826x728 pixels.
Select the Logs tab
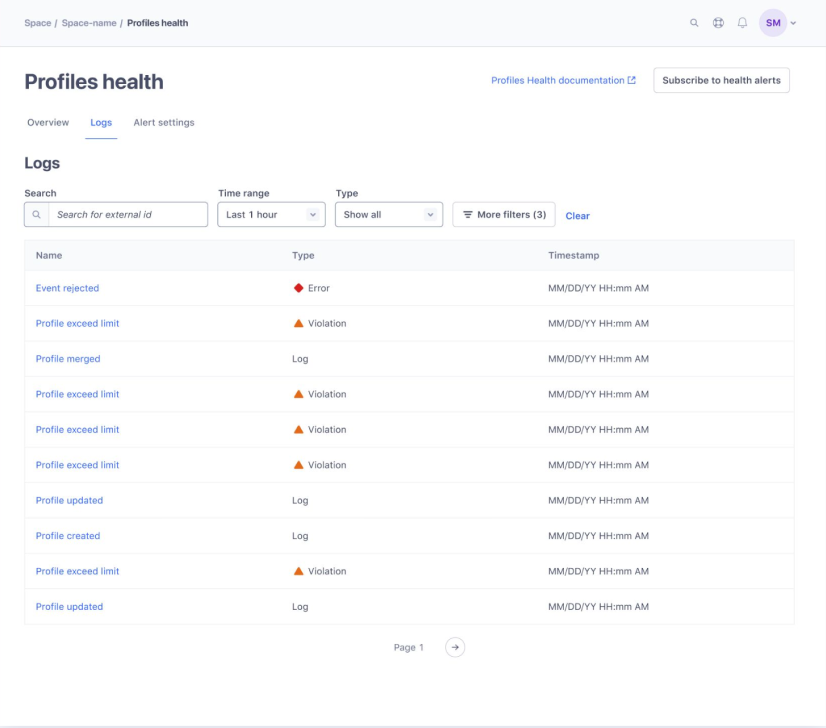(101, 122)
